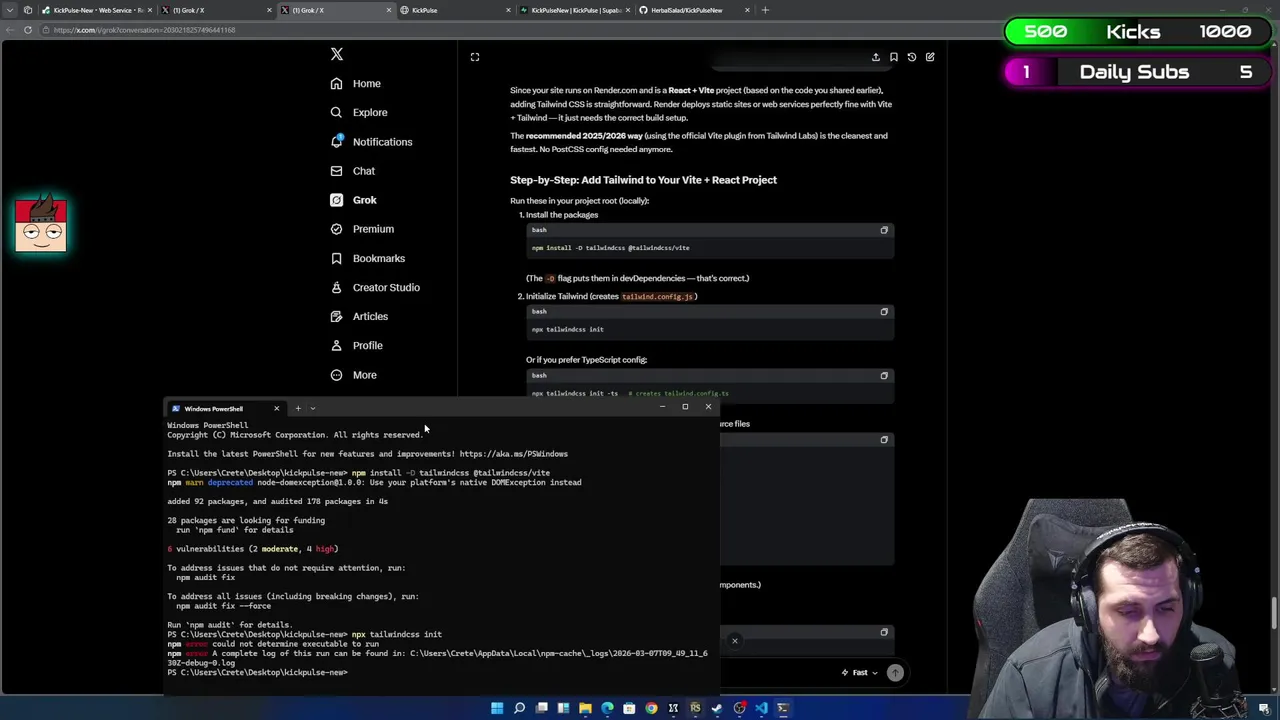This screenshot has height=720, width=1280.
Task: Toggle Grok fullscreen focus mode icon
Action: 475,57
